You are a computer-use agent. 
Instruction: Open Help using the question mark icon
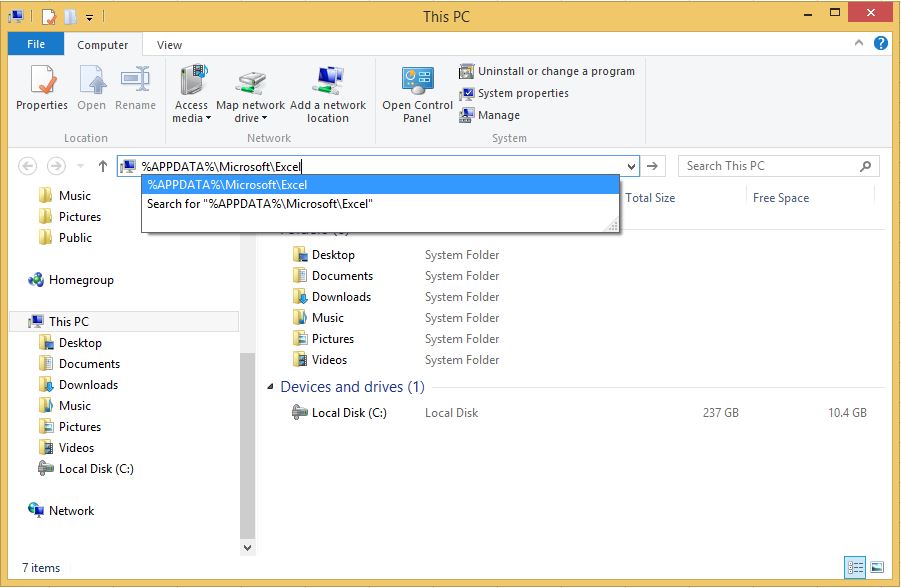coord(880,43)
